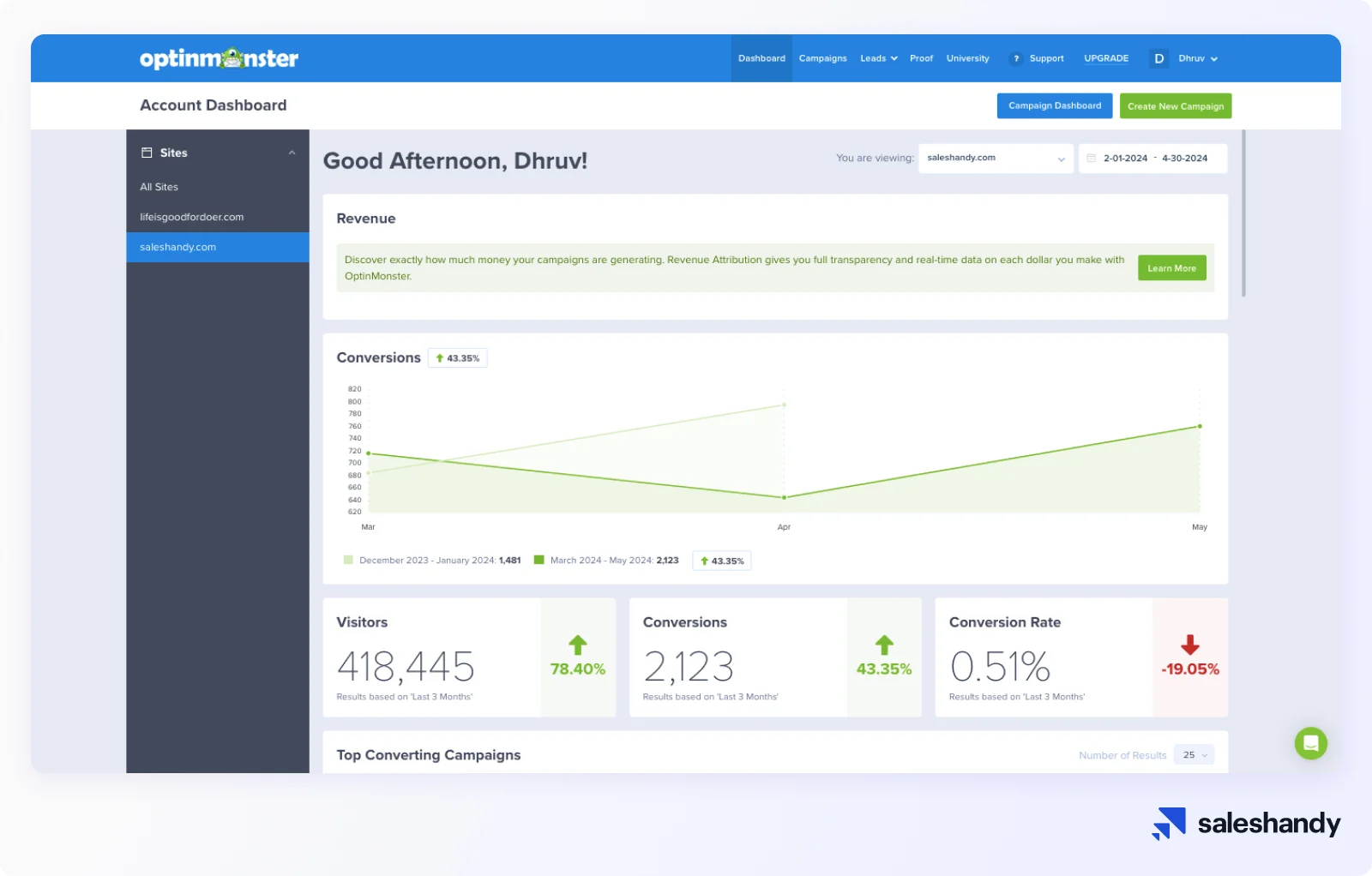Click the Support question mark icon

click(1016, 58)
